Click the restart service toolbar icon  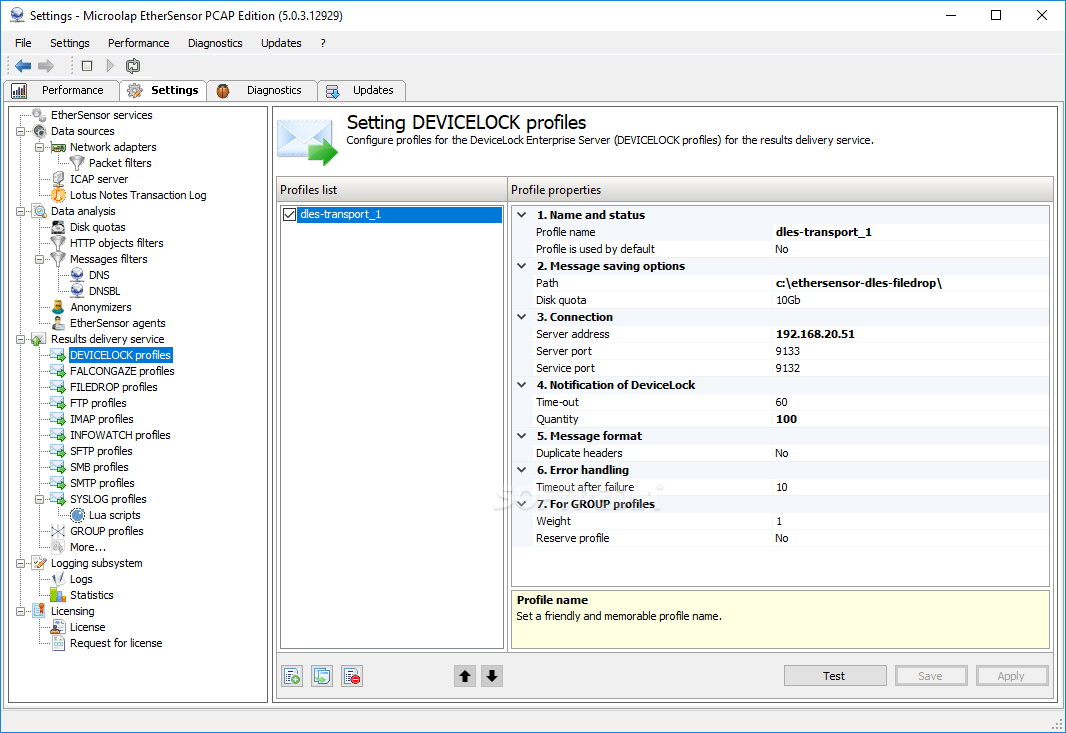pos(133,66)
